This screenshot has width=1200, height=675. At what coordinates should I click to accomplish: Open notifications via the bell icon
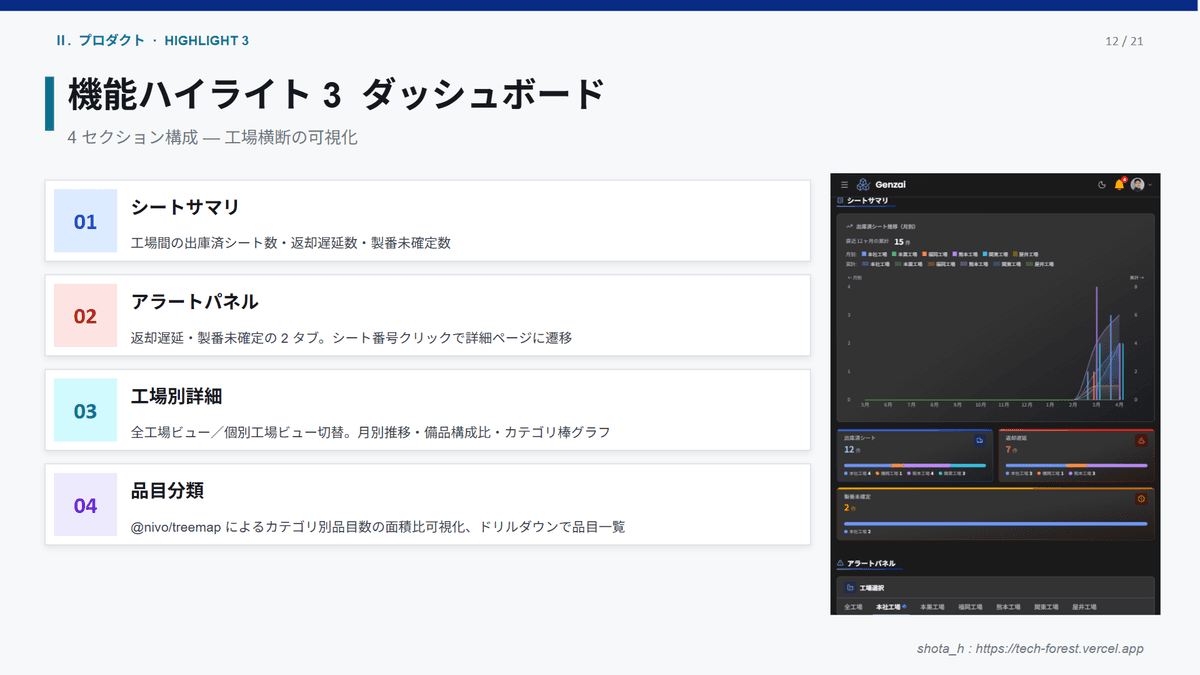[x=1119, y=184]
